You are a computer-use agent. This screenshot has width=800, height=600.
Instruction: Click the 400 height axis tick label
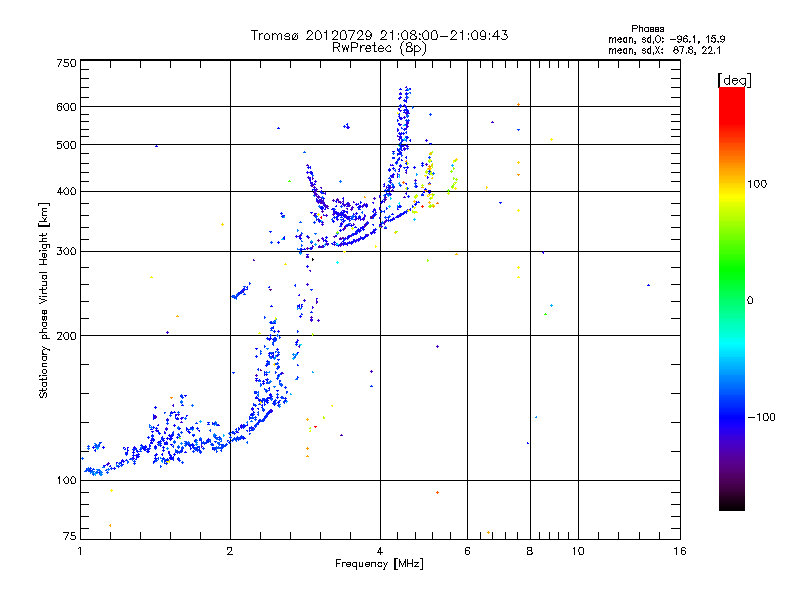click(66, 191)
